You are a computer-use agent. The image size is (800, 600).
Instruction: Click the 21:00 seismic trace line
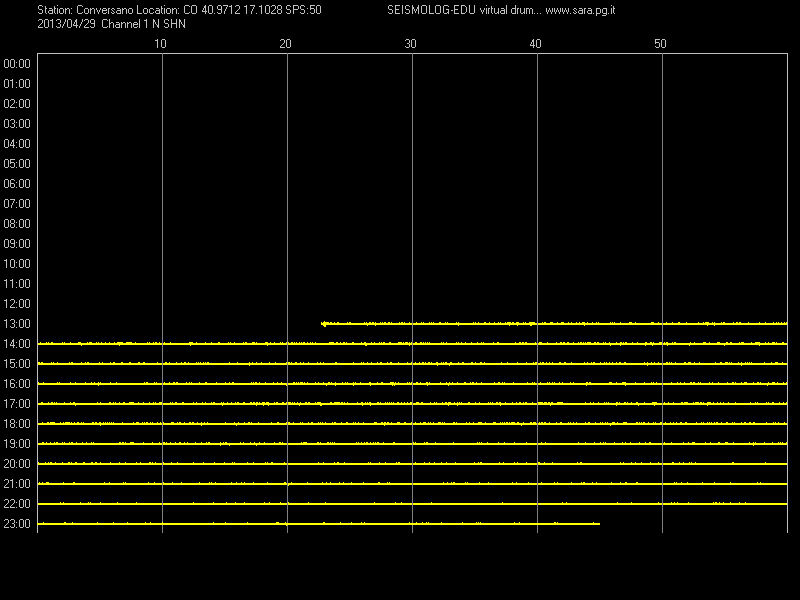click(412, 483)
